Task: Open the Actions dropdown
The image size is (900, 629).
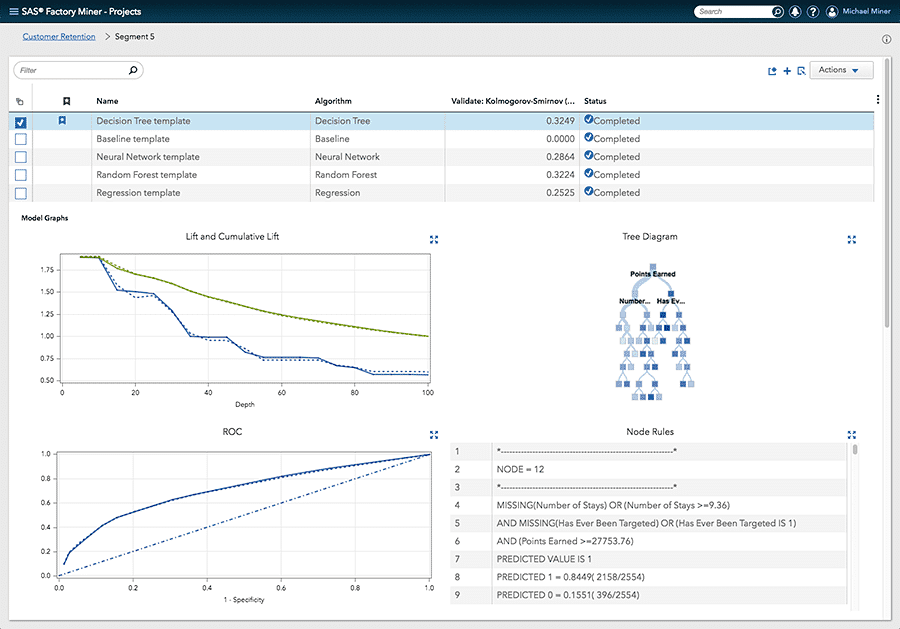Action: point(840,70)
